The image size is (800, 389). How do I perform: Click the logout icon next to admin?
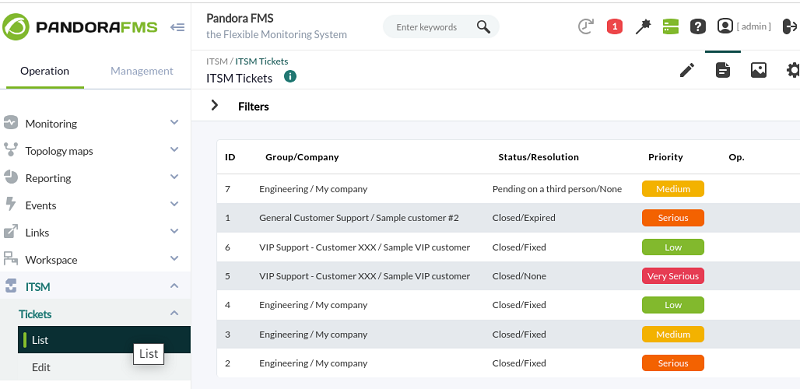(790, 26)
